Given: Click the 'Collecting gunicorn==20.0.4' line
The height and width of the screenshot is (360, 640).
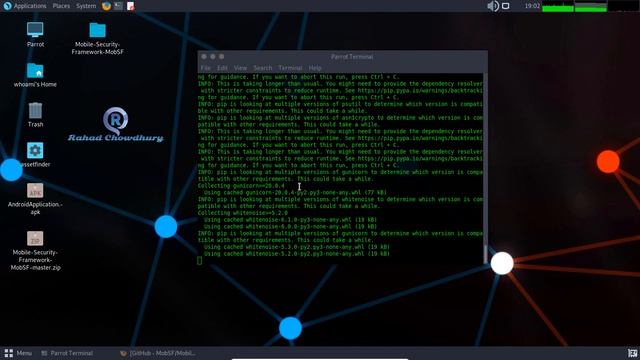Looking at the screenshot, I should coord(241,186).
